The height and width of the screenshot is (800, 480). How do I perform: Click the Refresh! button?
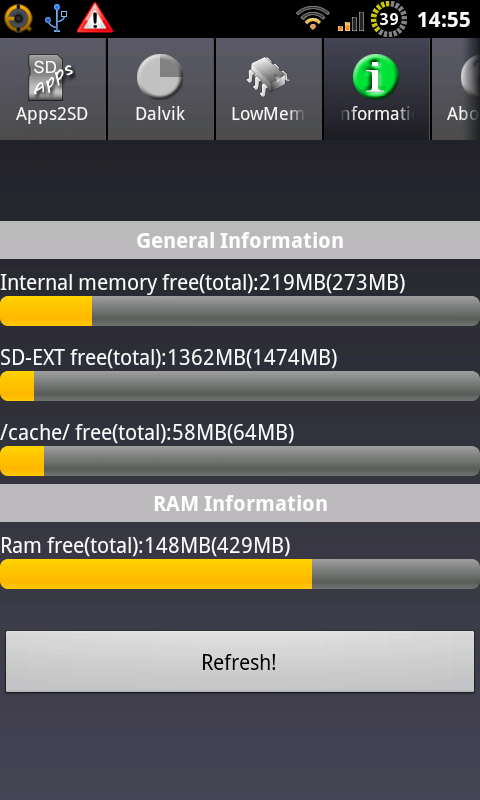coord(240,662)
